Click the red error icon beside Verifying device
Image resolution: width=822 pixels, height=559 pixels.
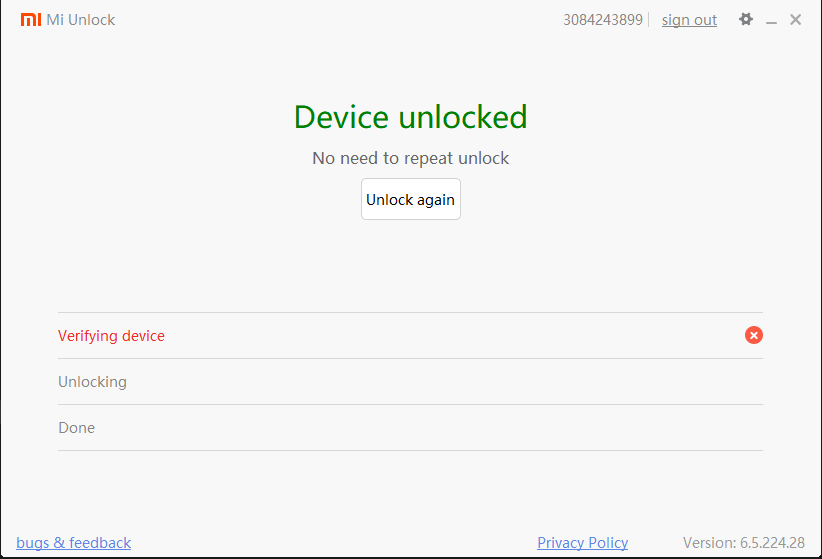754,335
